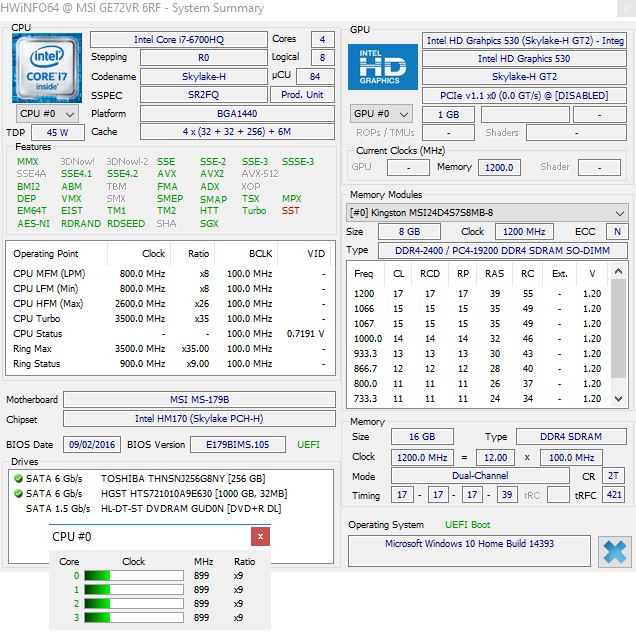
Task: Click BIOS version E179BIMS.105 field
Action: tap(238, 445)
